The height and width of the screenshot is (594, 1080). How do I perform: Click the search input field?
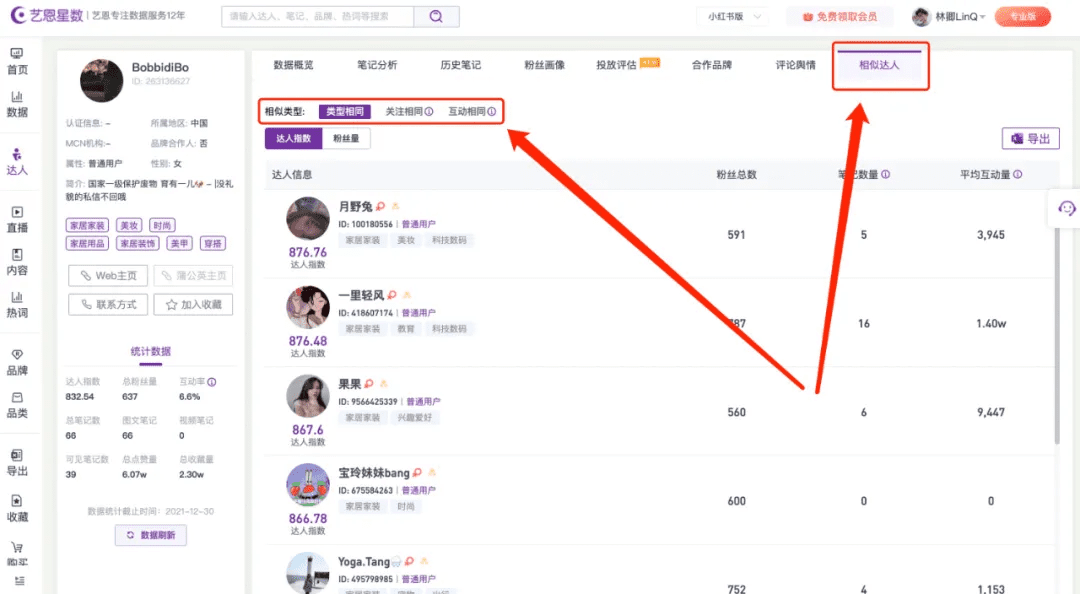pyautogui.click(x=318, y=17)
